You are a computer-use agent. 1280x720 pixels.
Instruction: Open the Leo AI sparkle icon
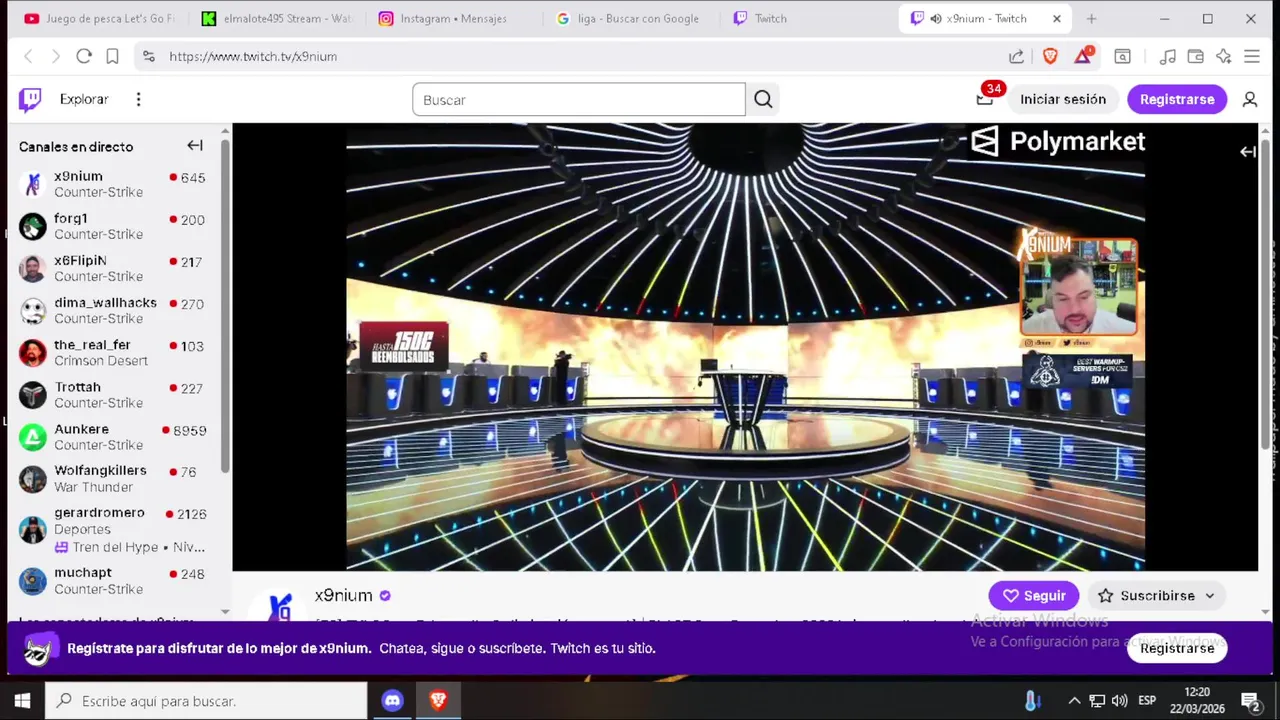[1223, 56]
